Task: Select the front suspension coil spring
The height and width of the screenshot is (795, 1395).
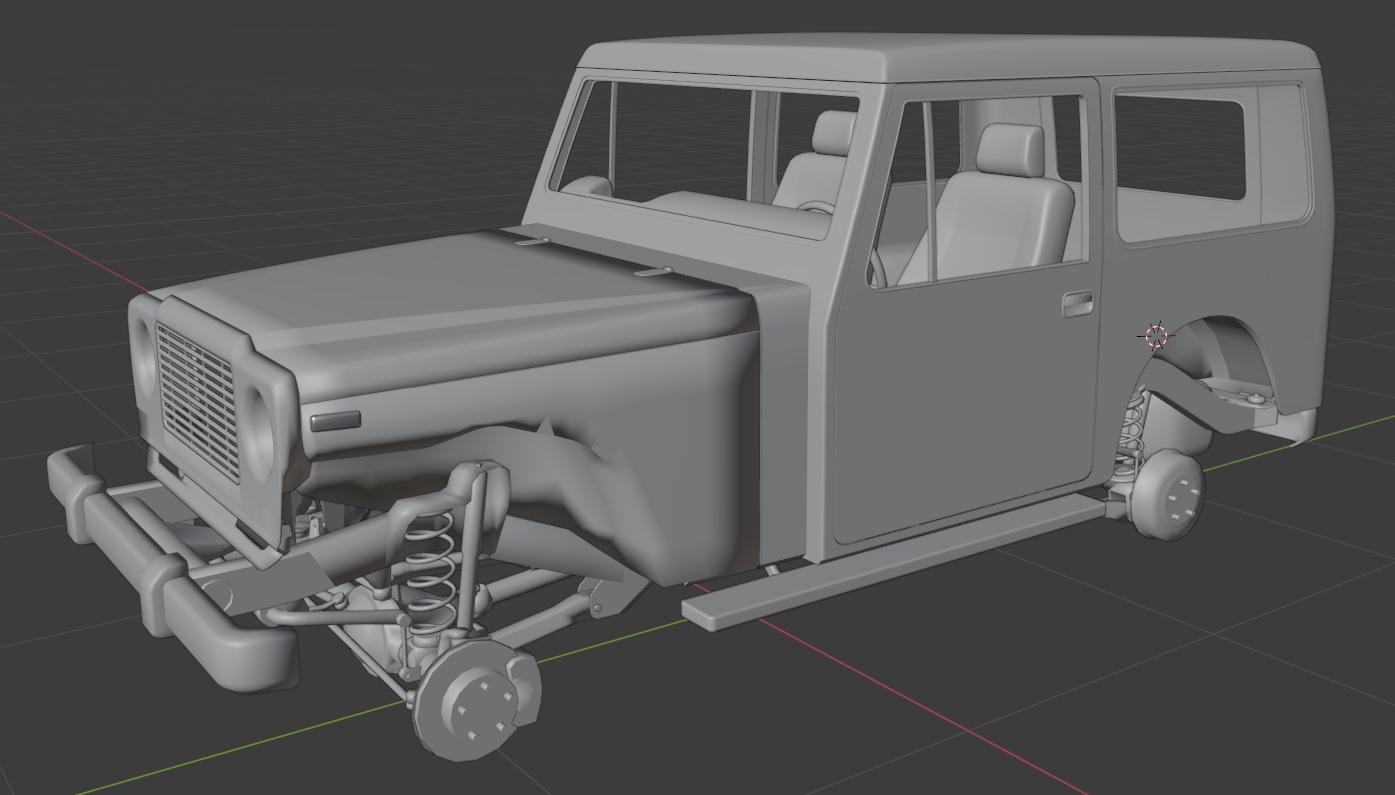Action: (x=432, y=573)
